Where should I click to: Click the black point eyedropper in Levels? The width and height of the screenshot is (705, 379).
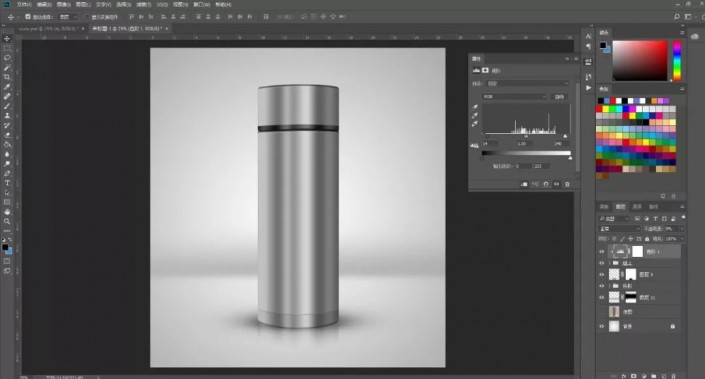pos(475,107)
